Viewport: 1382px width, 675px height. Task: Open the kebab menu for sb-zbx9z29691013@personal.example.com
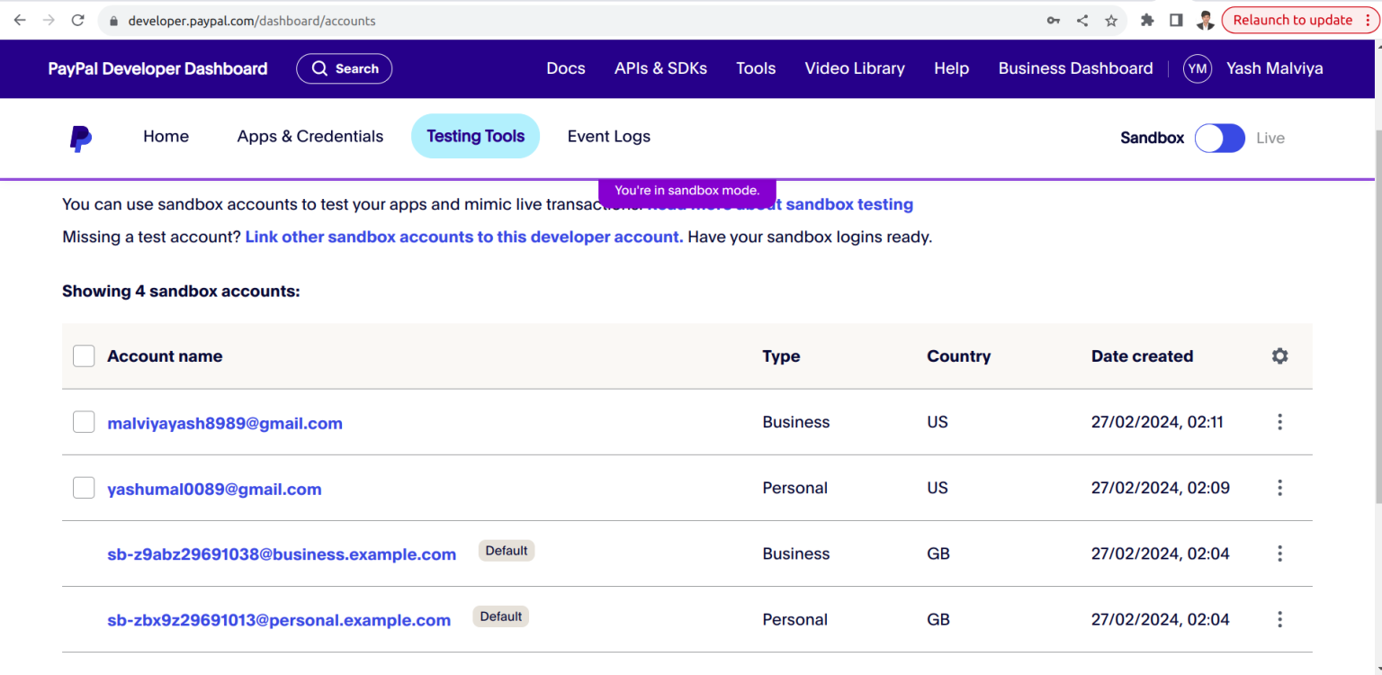(x=1279, y=618)
